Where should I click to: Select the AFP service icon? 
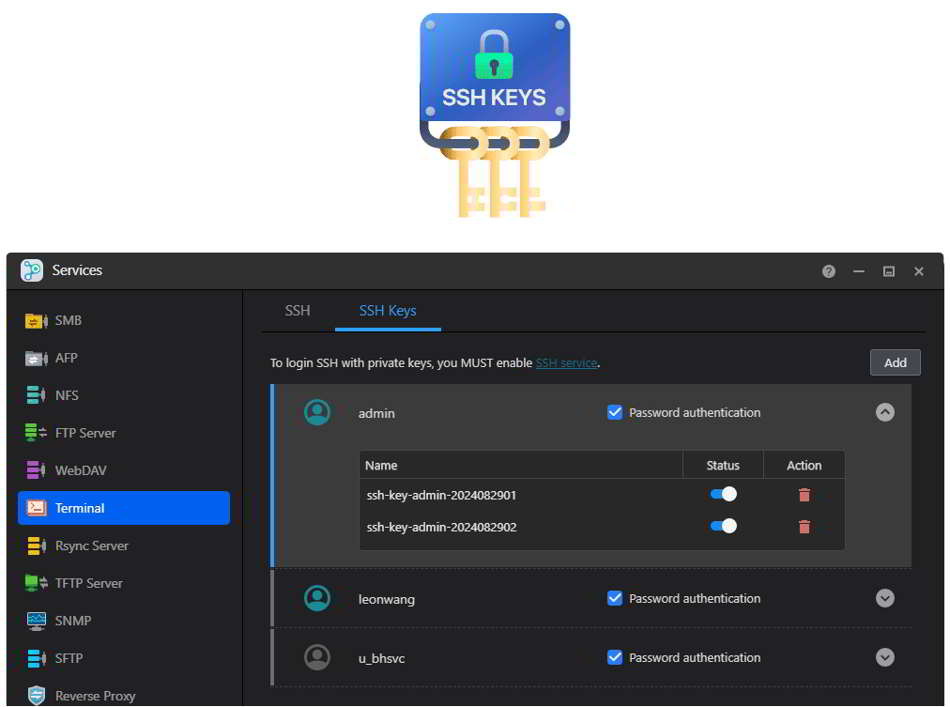coord(36,358)
